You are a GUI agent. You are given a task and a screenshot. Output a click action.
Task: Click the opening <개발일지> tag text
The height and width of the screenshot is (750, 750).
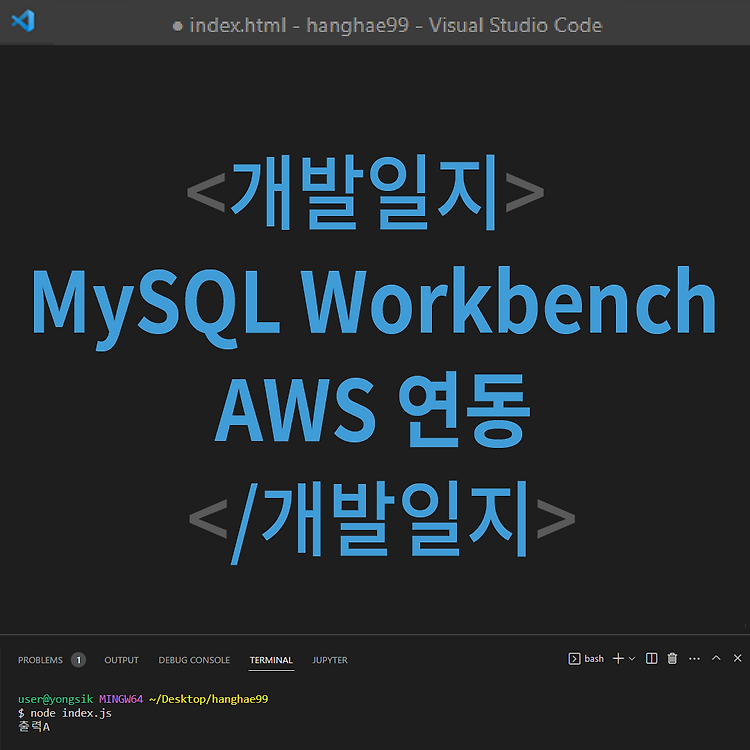click(365, 192)
